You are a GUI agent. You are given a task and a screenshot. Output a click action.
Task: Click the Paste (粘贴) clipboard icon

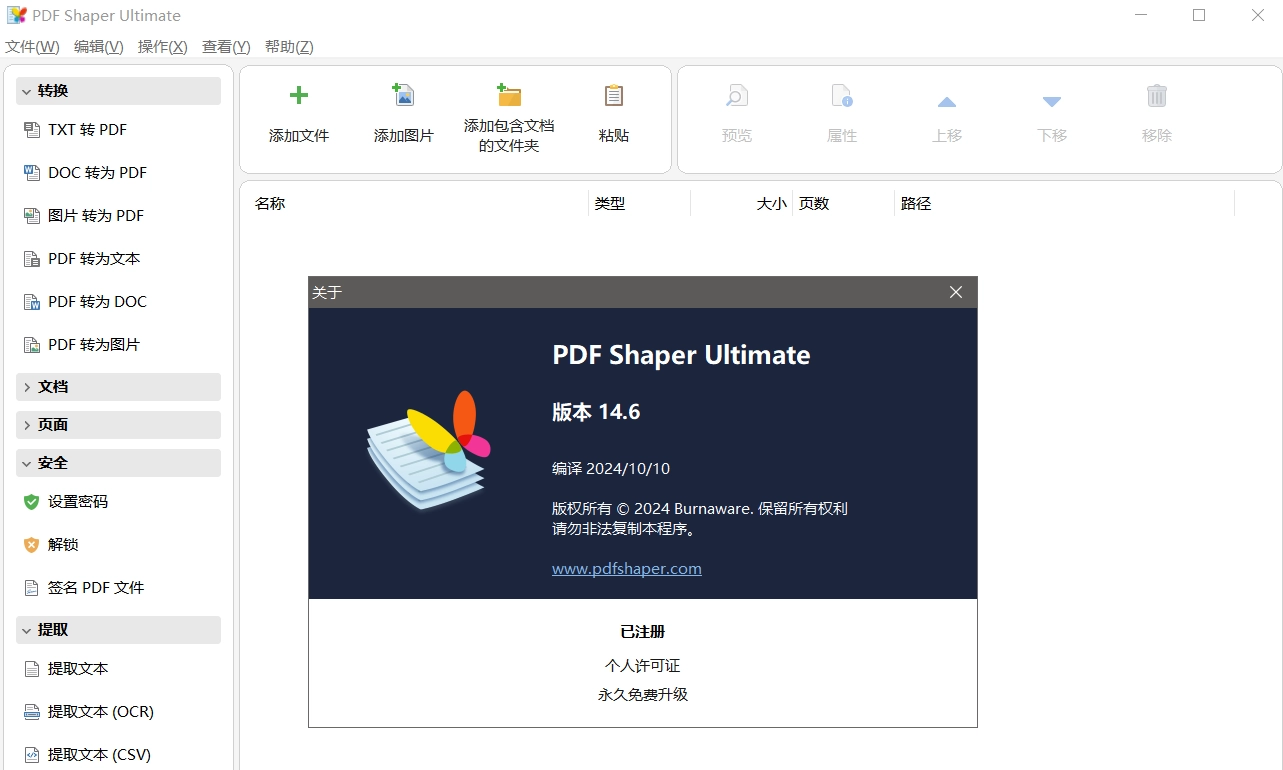(x=614, y=96)
